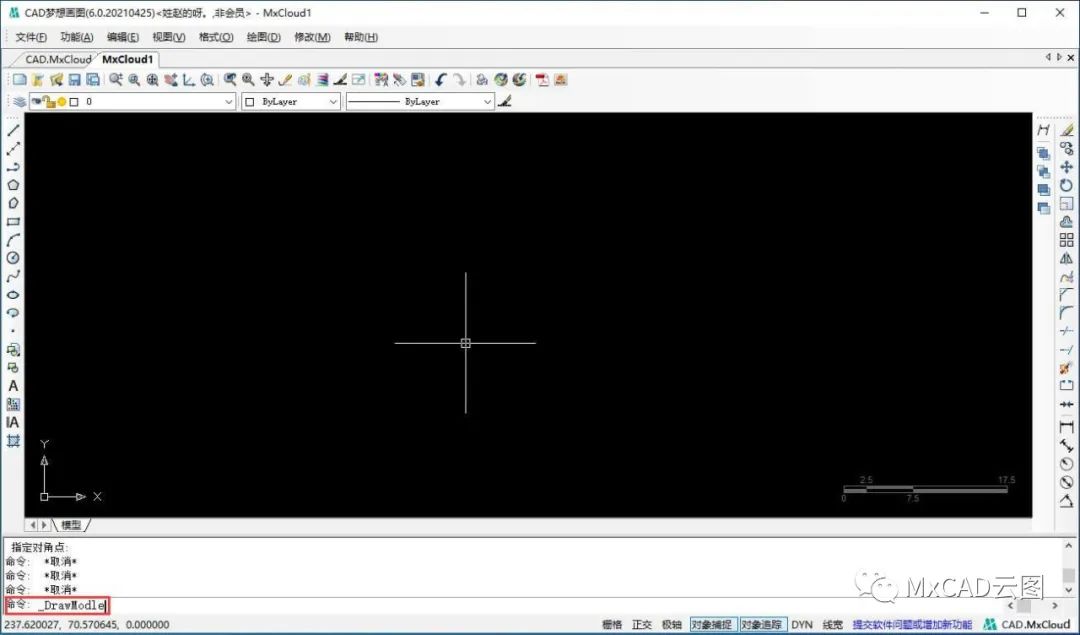The width and height of the screenshot is (1080, 635).
Task: Switch to the MxCloud1 tab
Action: click(x=128, y=59)
